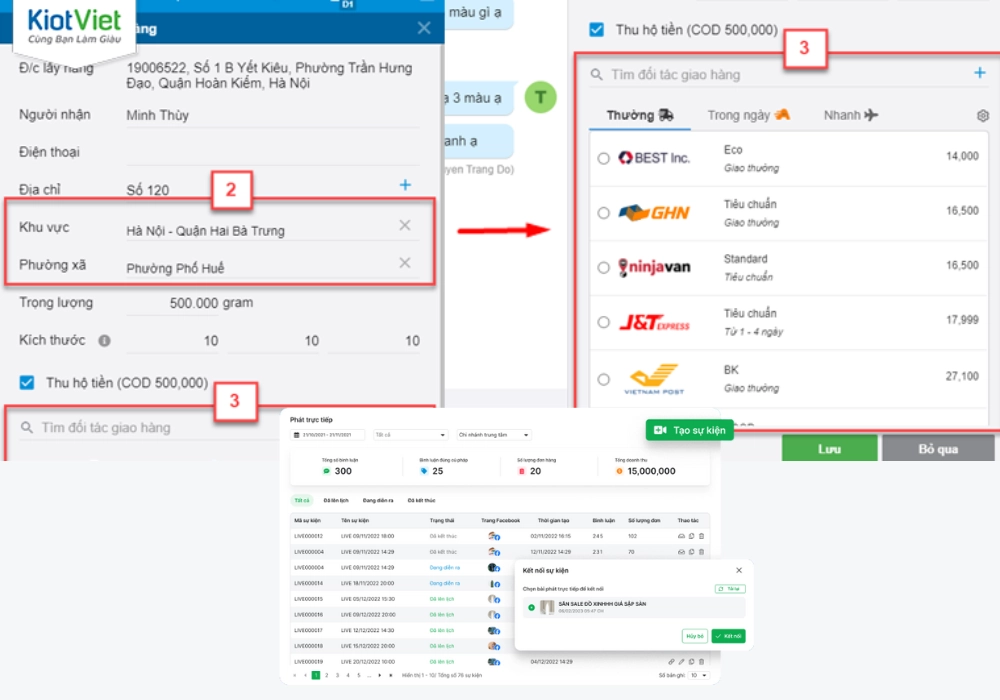Link event LIVE000019 with chain icon
This screenshot has width=1000, height=700.
coord(671,662)
